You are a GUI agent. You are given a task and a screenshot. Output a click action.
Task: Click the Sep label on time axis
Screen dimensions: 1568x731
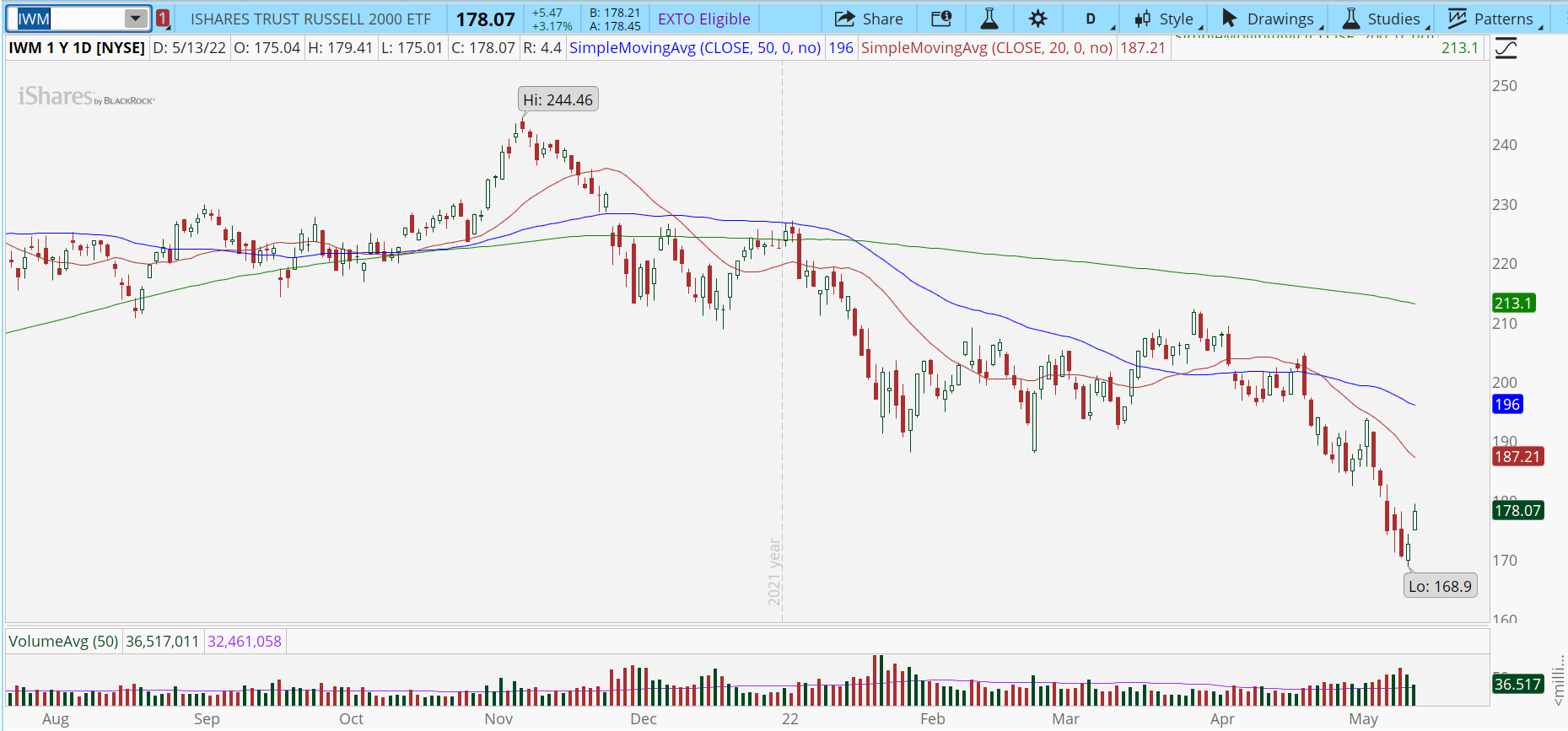click(x=207, y=719)
